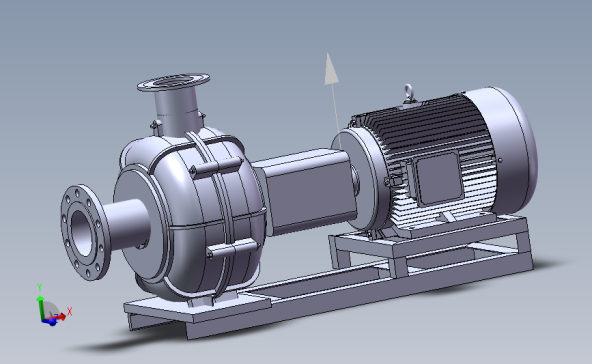Select the motor's lifting eye bolt
Screen dimensions: 592x364
pyautogui.click(x=409, y=93)
